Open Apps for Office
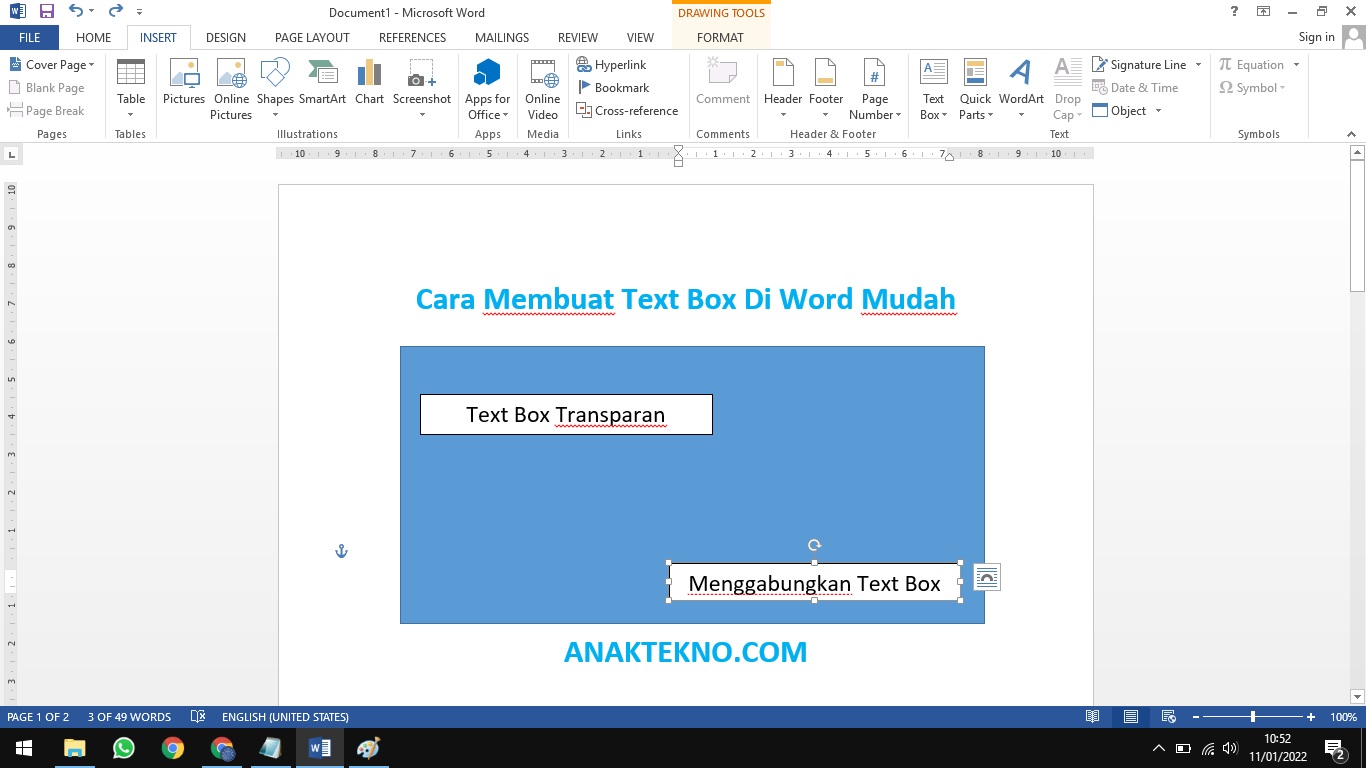Viewport: 1366px width, 768px height. click(x=487, y=89)
